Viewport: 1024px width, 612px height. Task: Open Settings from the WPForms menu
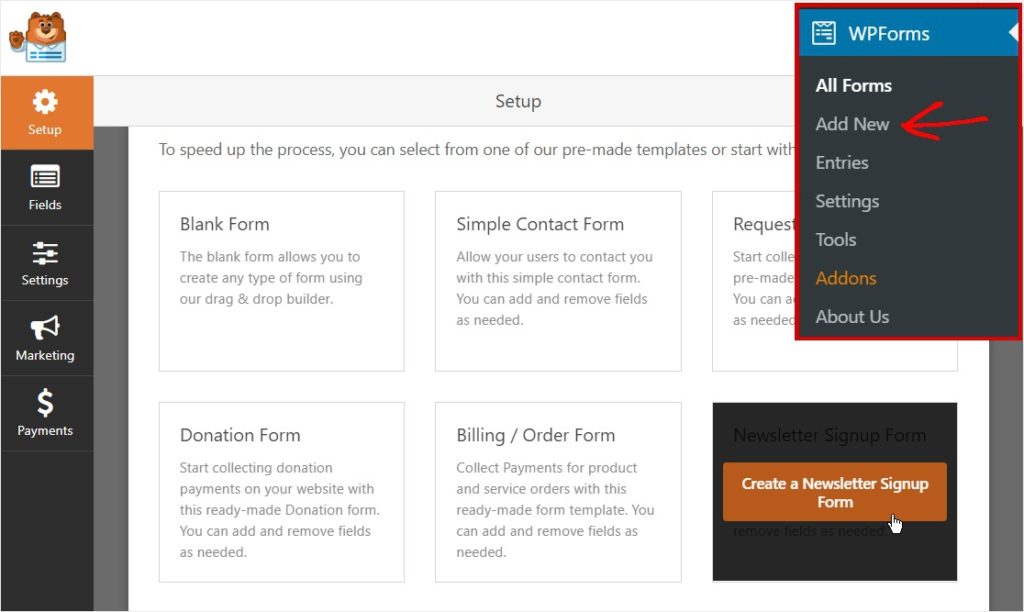[847, 201]
